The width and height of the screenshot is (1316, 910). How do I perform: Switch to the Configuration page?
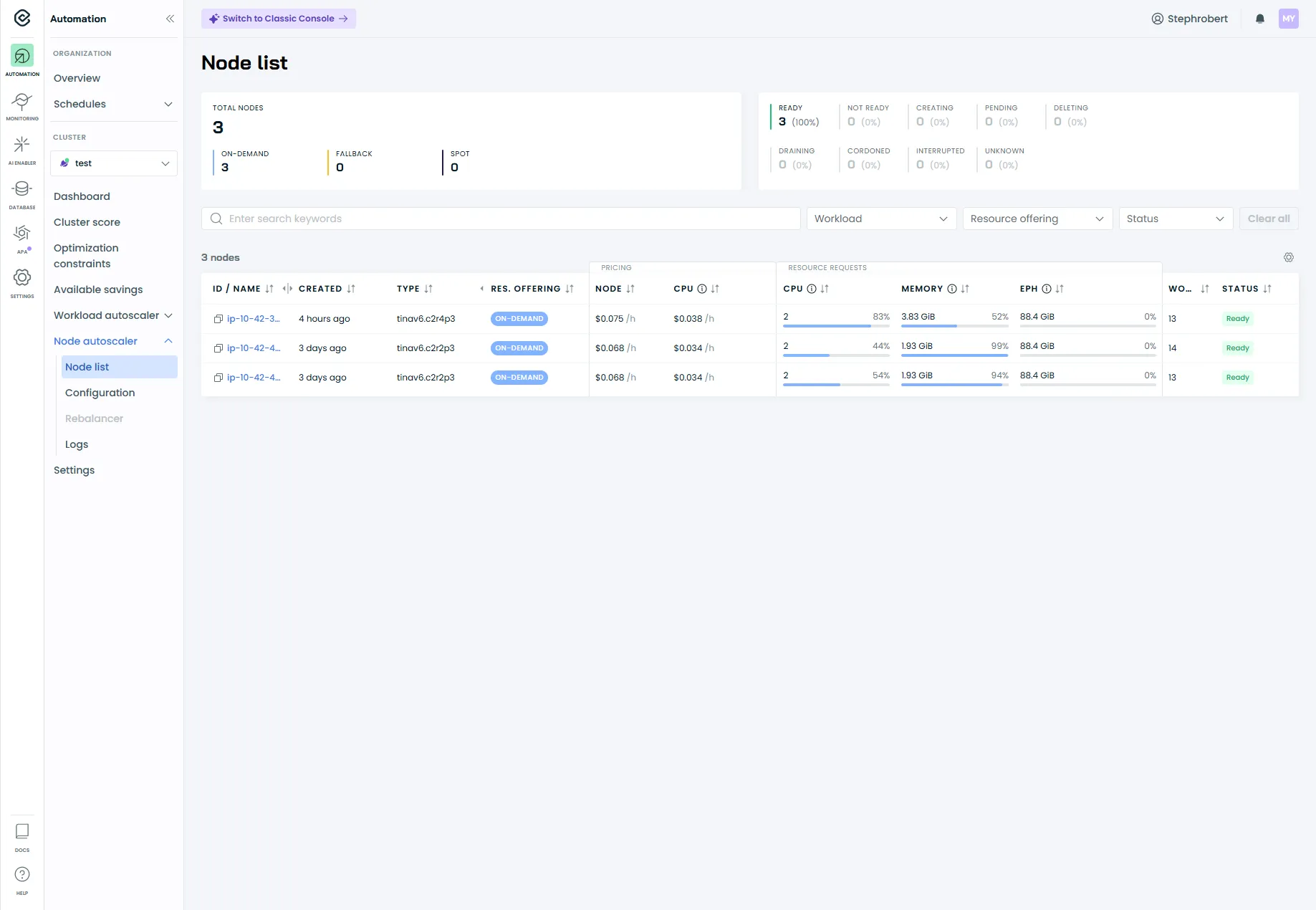pyautogui.click(x=100, y=392)
